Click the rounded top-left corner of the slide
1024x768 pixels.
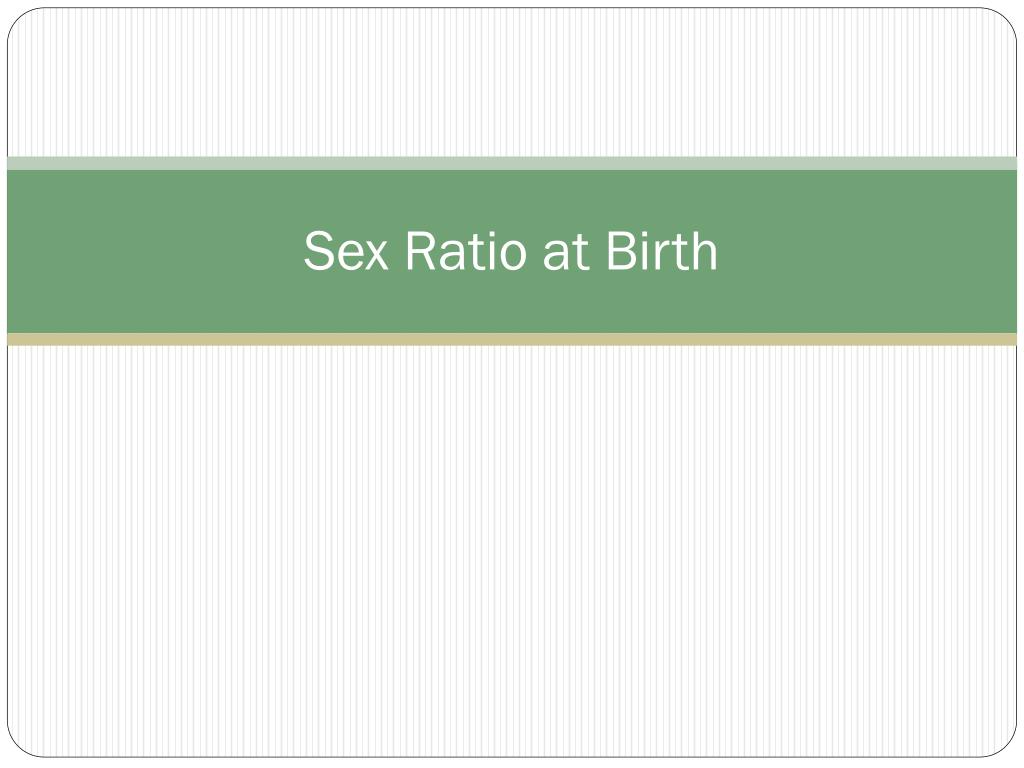pos(20,20)
